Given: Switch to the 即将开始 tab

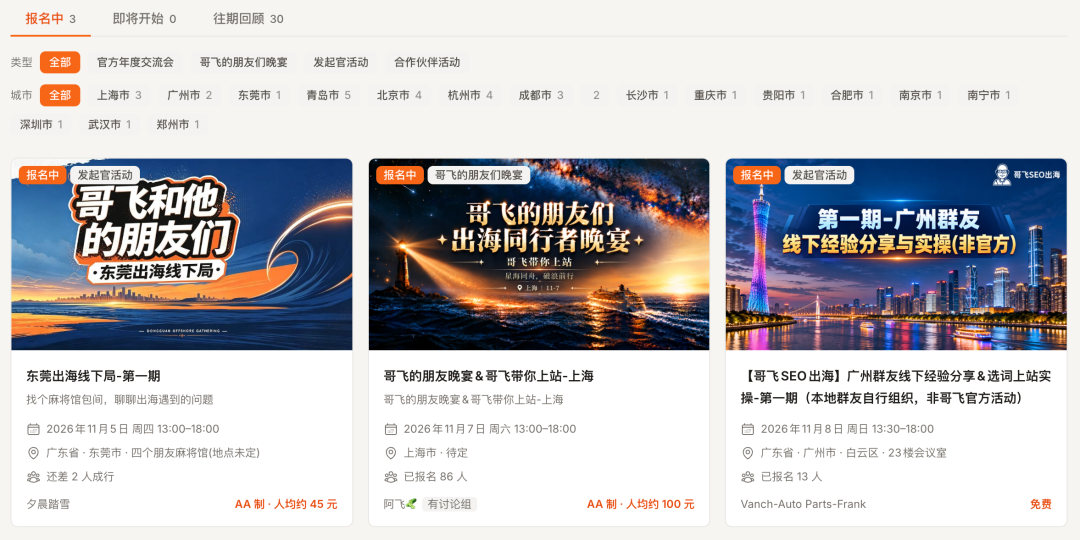Looking at the screenshot, I should pyautogui.click(x=145, y=19).
